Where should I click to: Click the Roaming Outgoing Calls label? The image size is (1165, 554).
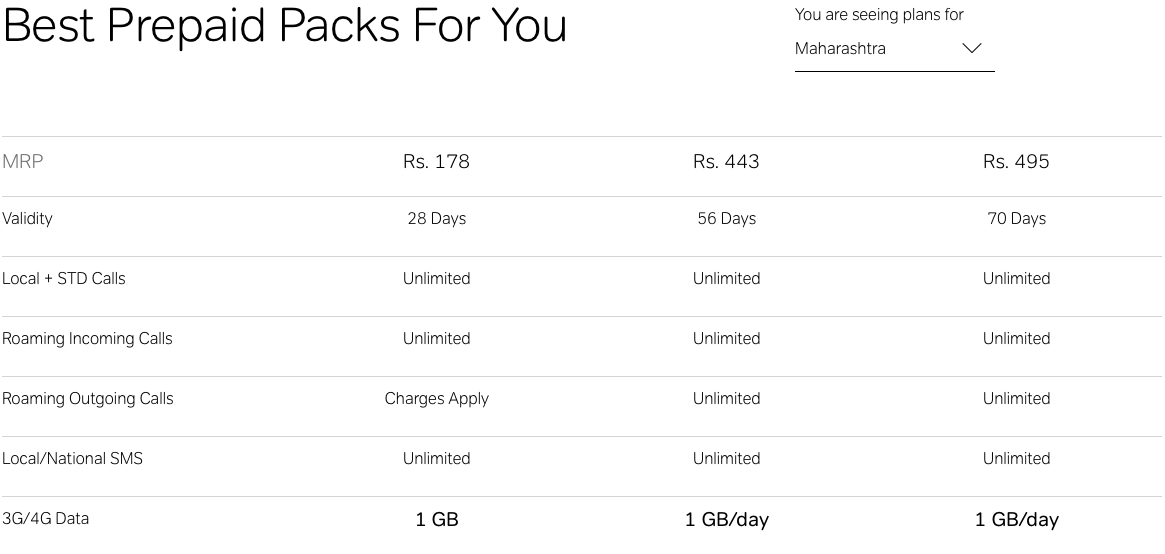tap(88, 398)
